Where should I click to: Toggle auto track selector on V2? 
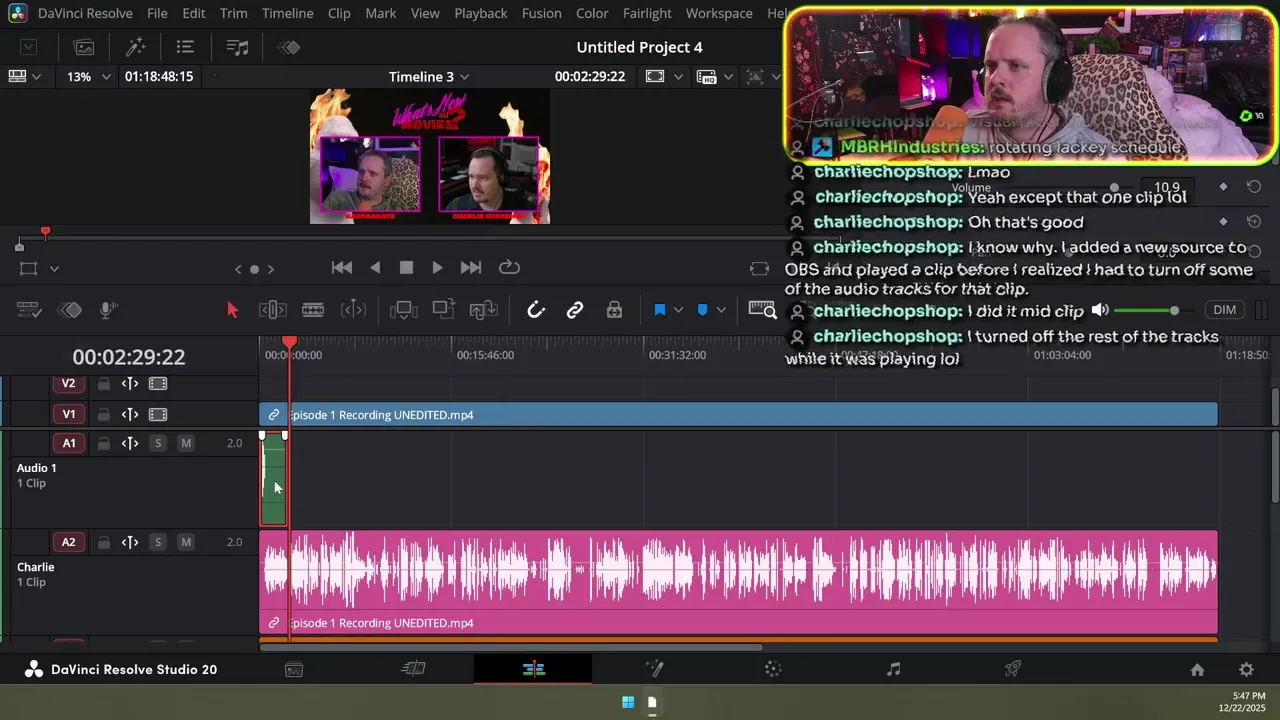130,384
